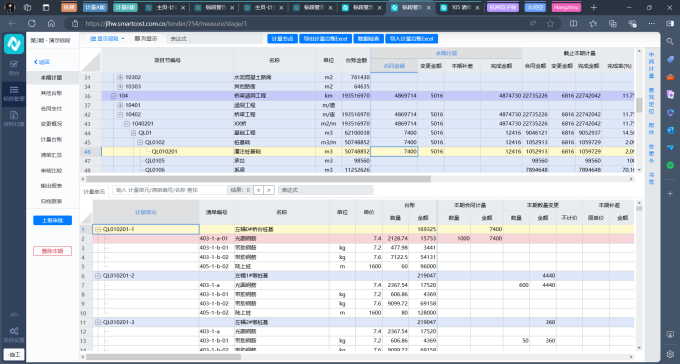Expand the 10401 tree node

point(120,105)
